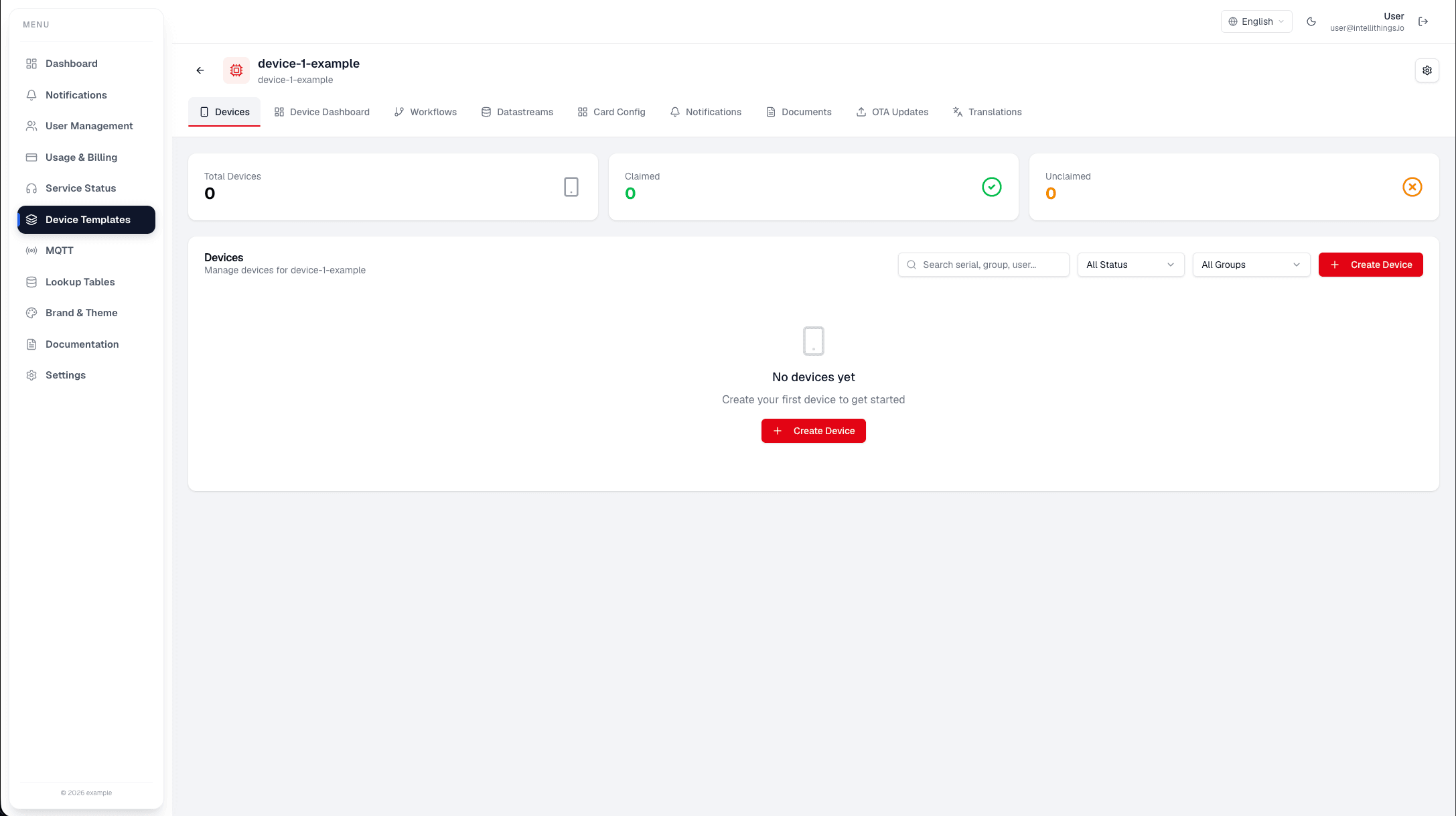Click the back arrow icon
This screenshot has height=816, width=1456.
[x=200, y=70]
